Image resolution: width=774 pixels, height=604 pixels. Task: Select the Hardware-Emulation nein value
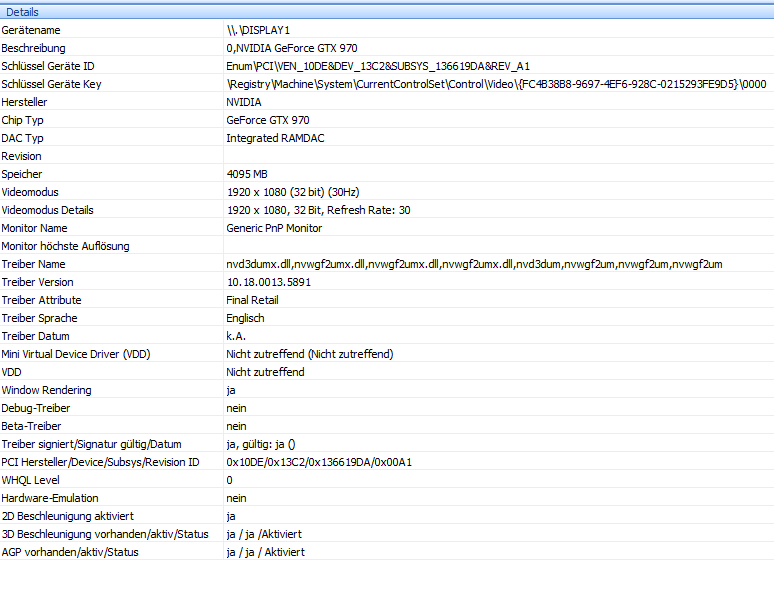[x=236, y=498]
